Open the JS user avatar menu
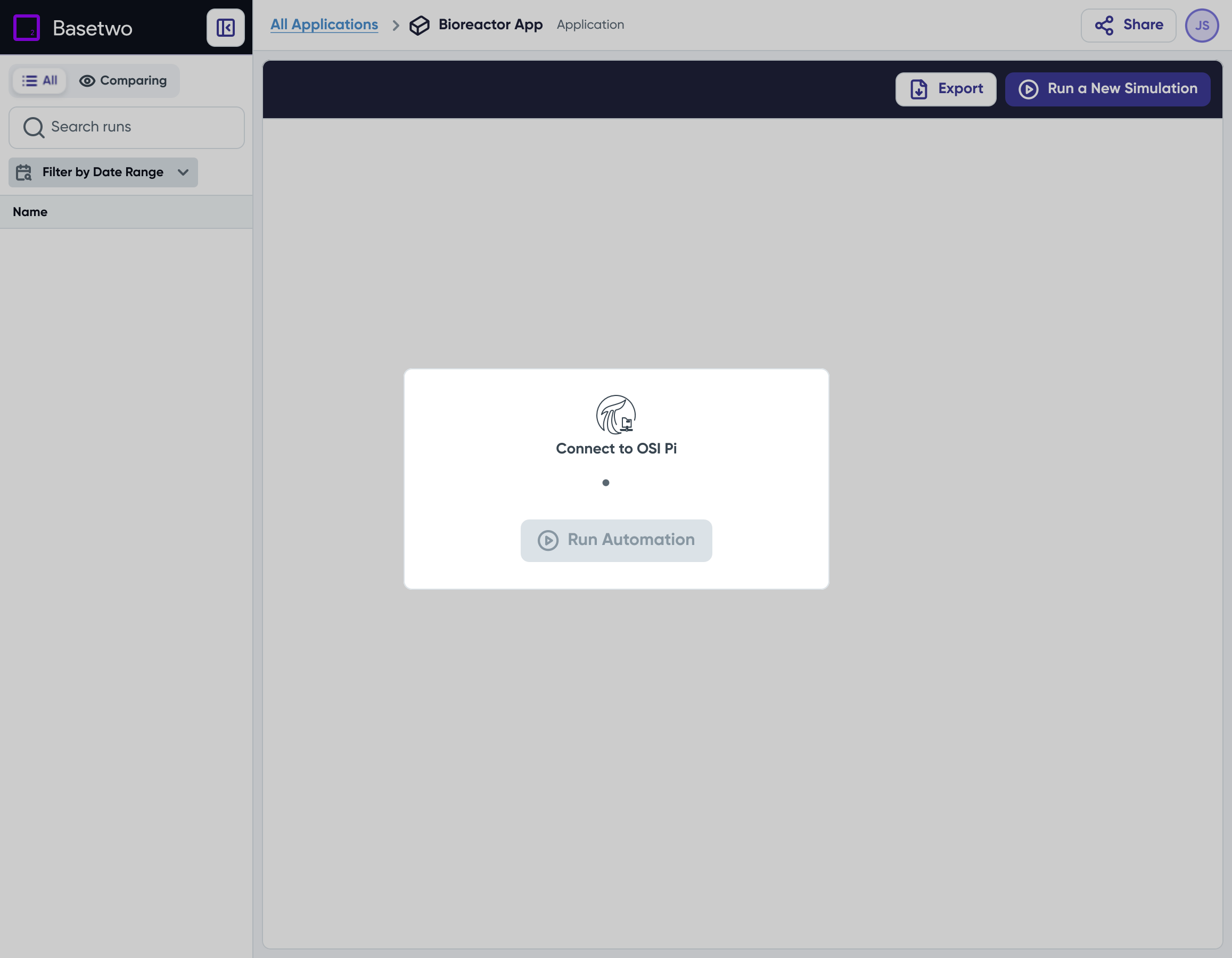Image resolution: width=1232 pixels, height=958 pixels. click(x=1202, y=26)
